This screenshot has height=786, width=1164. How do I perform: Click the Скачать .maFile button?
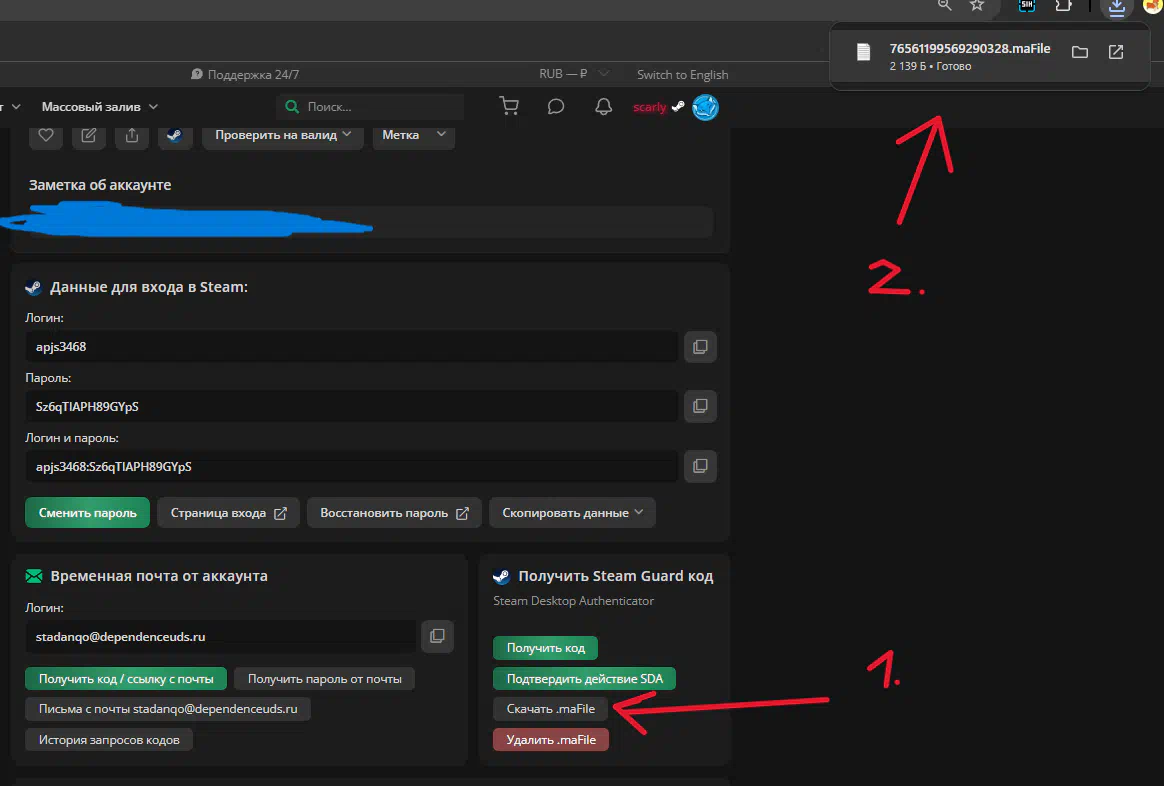click(x=550, y=709)
